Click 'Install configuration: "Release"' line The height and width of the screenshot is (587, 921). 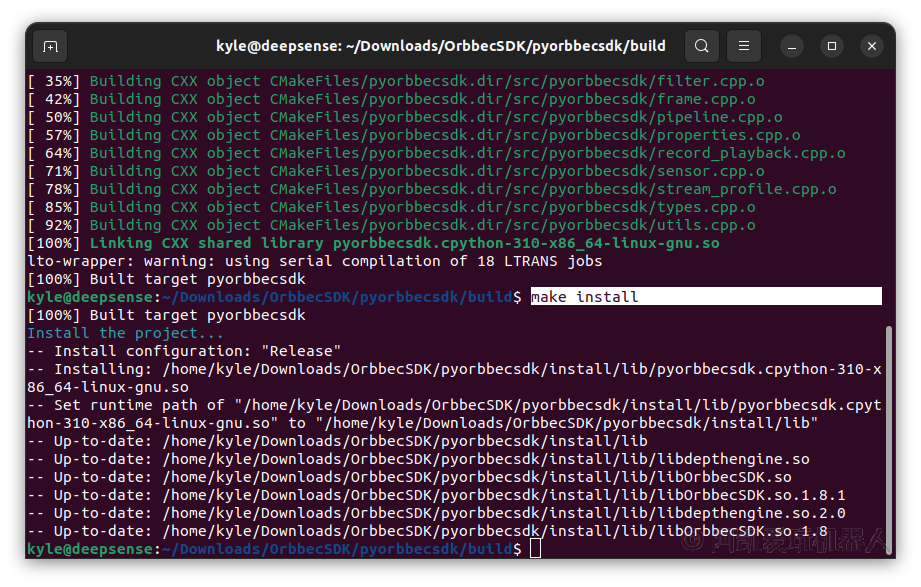[184, 351]
